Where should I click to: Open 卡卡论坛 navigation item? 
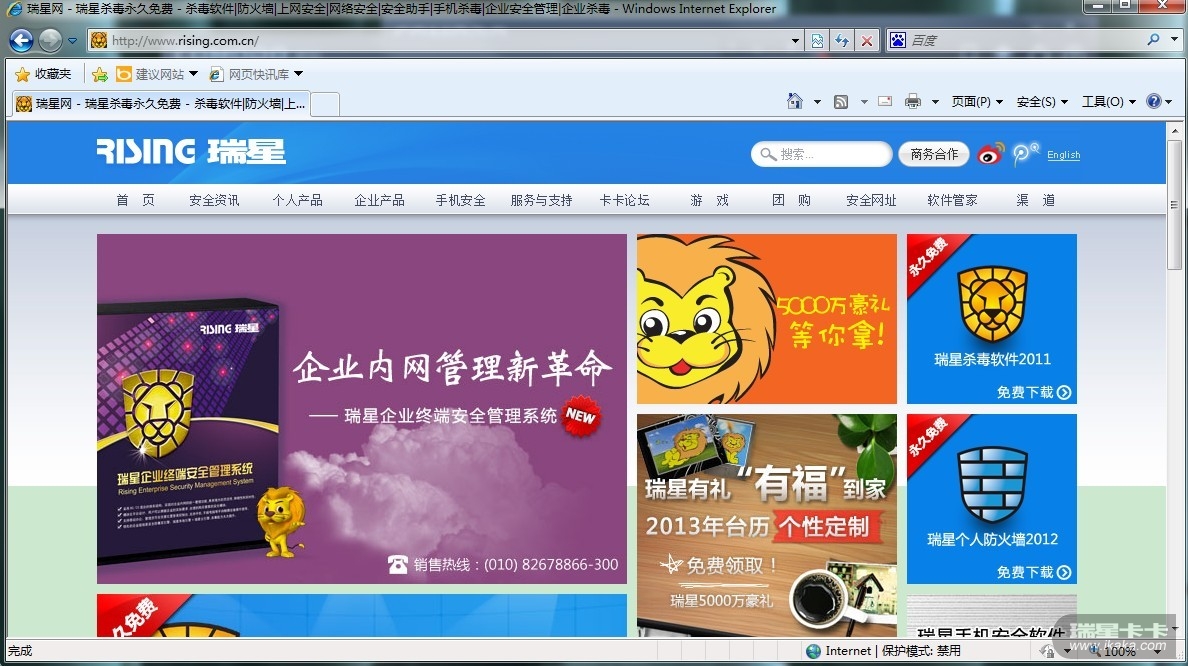(x=624, y=200)
